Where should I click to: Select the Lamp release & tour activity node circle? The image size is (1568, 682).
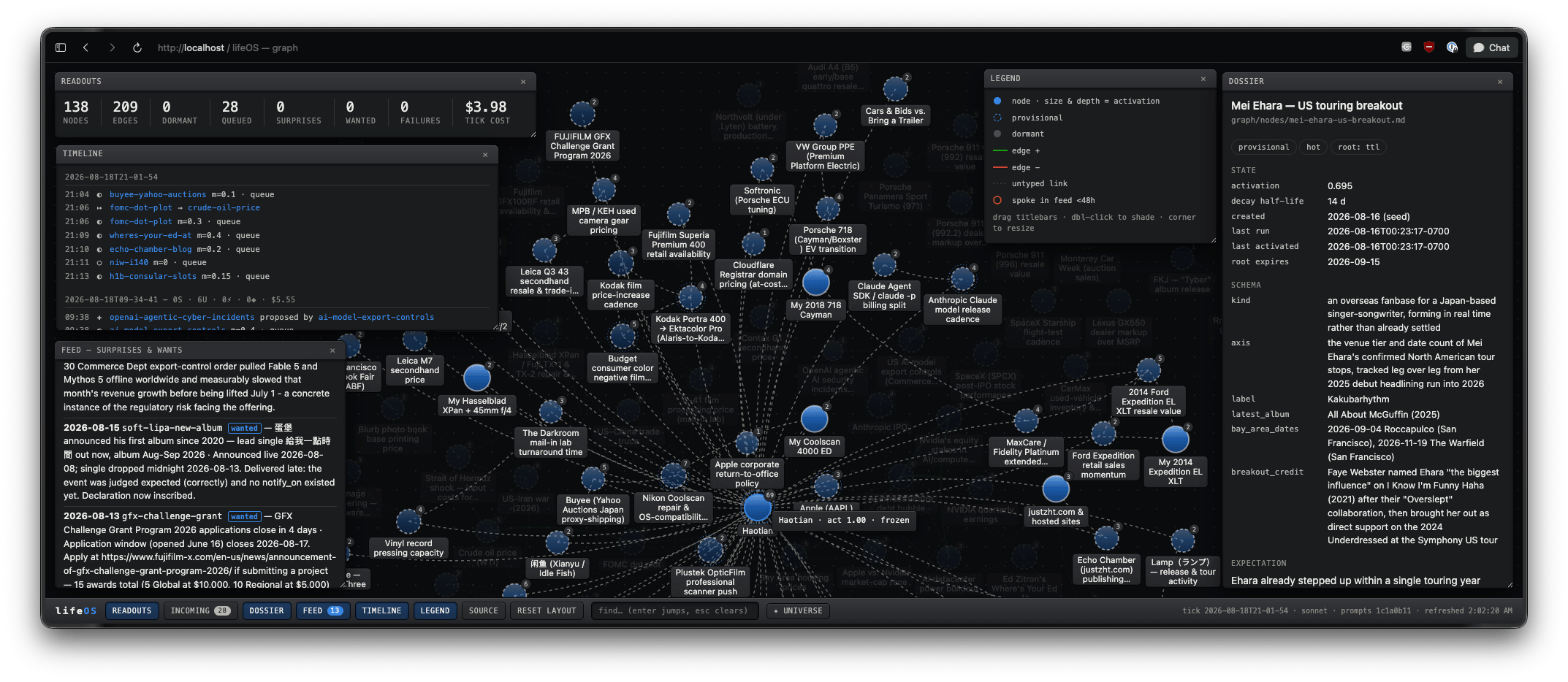click(x=1182, y=541)
